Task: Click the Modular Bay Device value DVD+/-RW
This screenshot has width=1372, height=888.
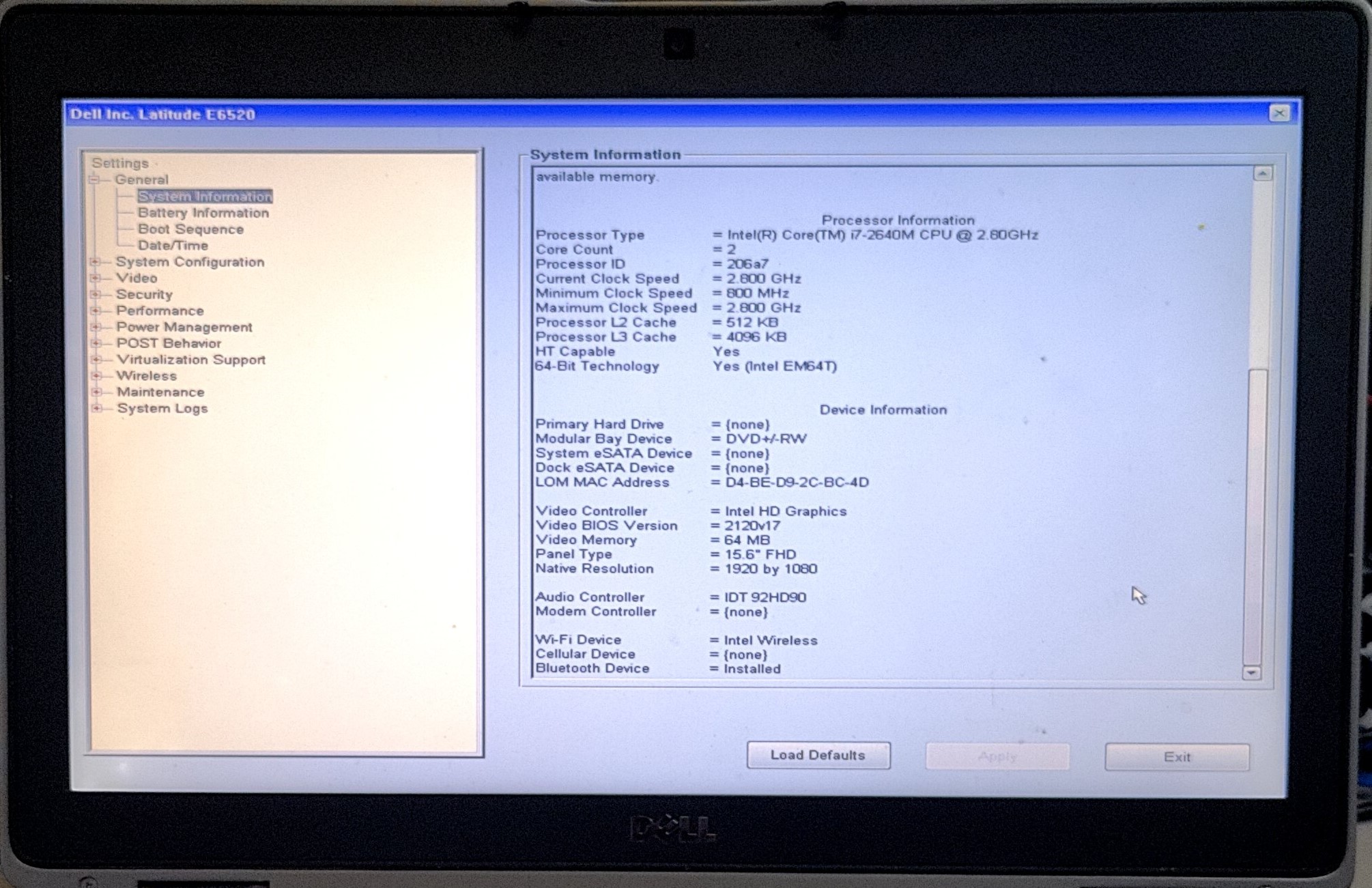Action: (766, 439)
